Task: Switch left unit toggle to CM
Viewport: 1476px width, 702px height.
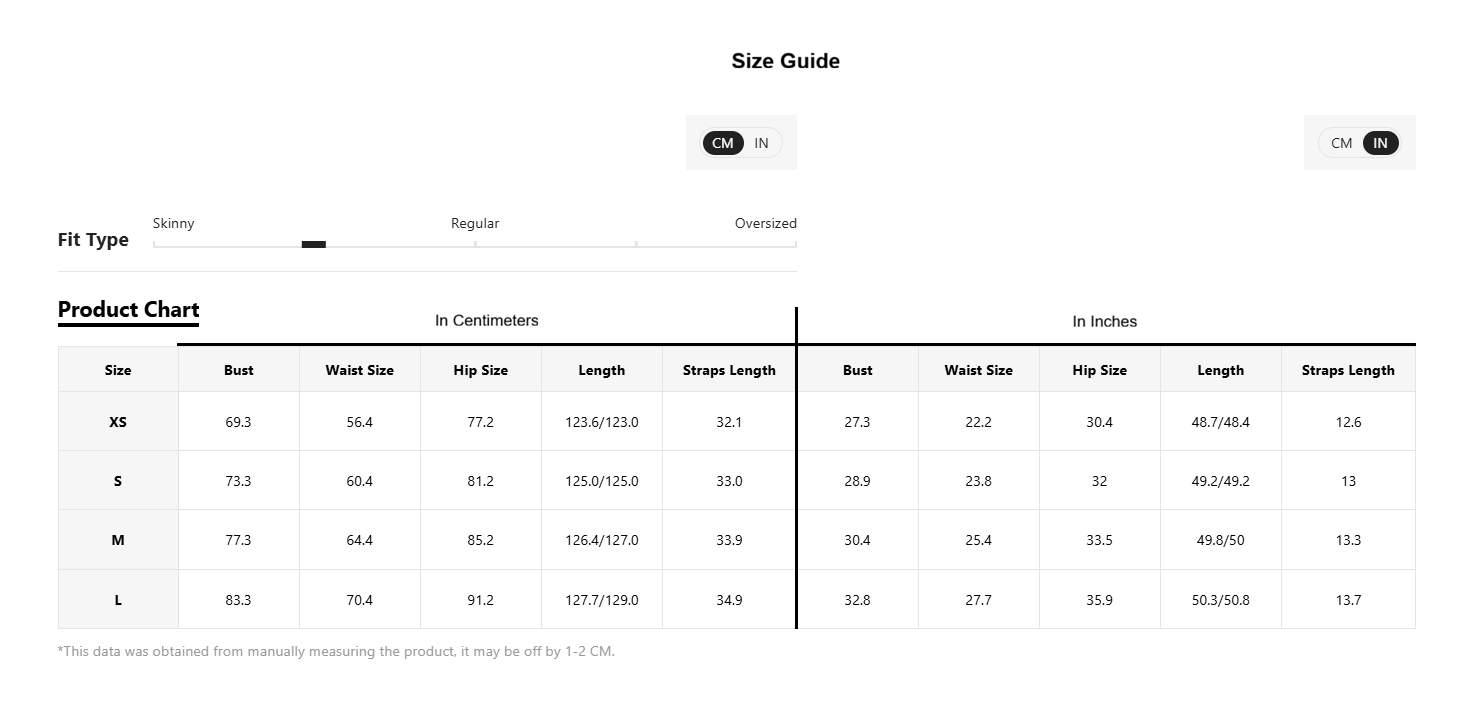Action: point(723,143)
